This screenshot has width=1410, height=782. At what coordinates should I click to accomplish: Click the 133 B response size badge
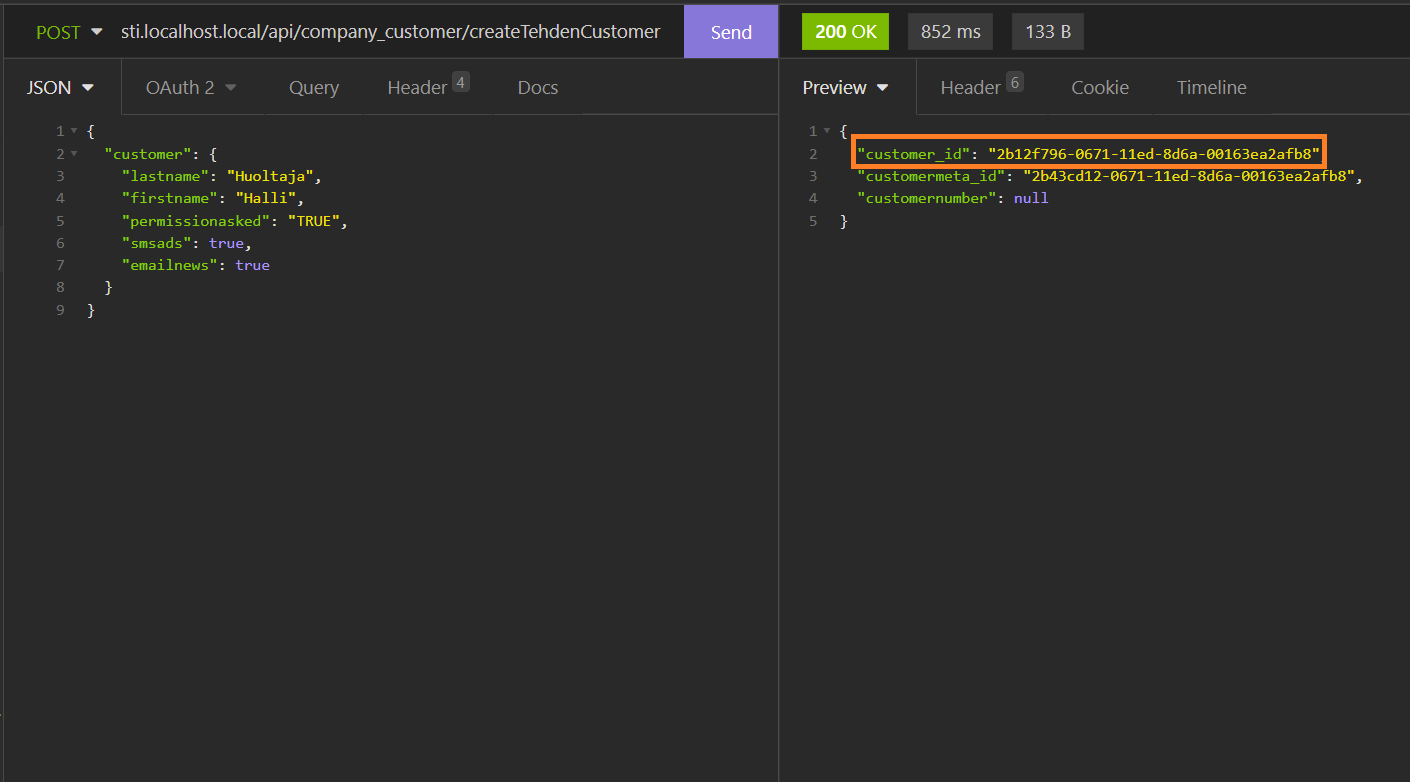[1047, 32]
